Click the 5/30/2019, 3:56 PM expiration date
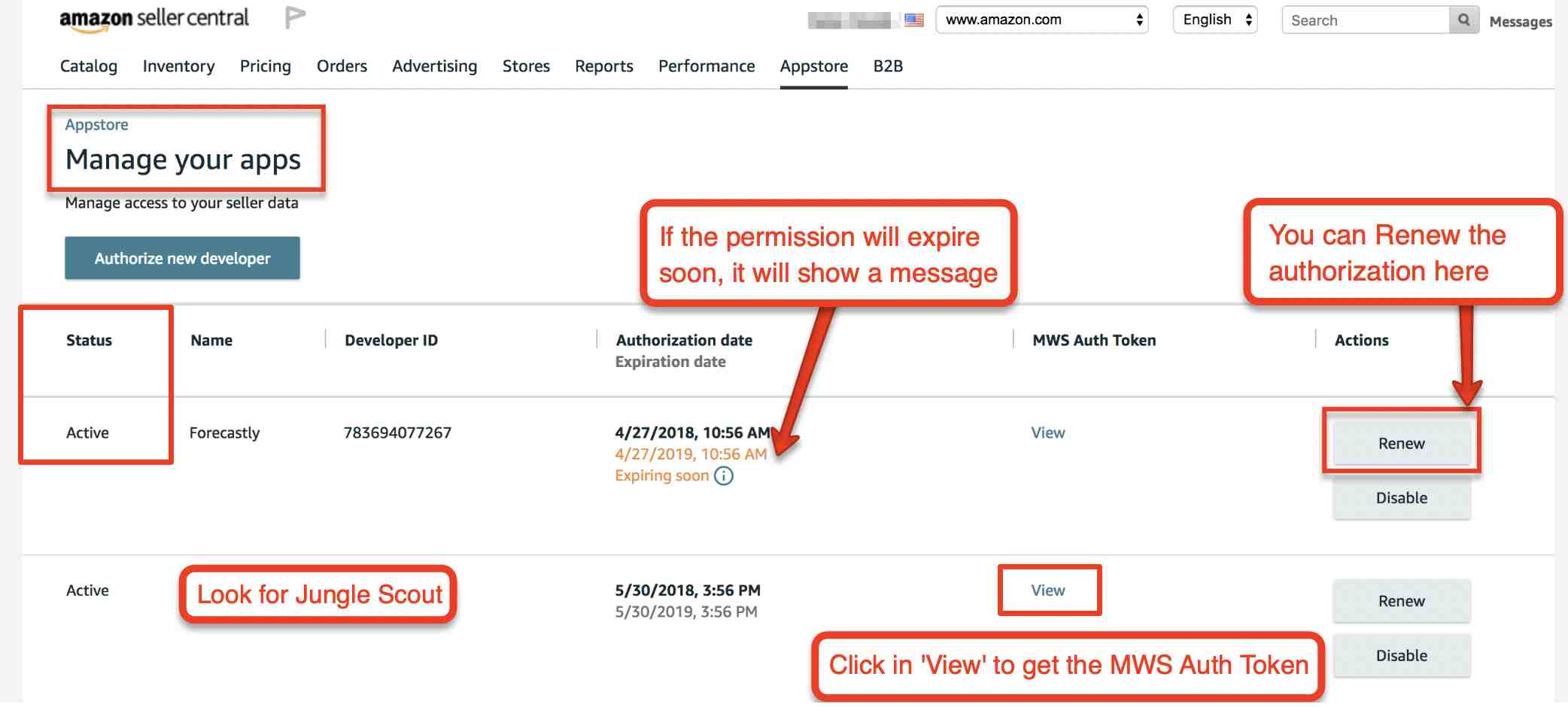Viewport: 1568px width, 707px height. pyautogui.click(x=686, y=612)
